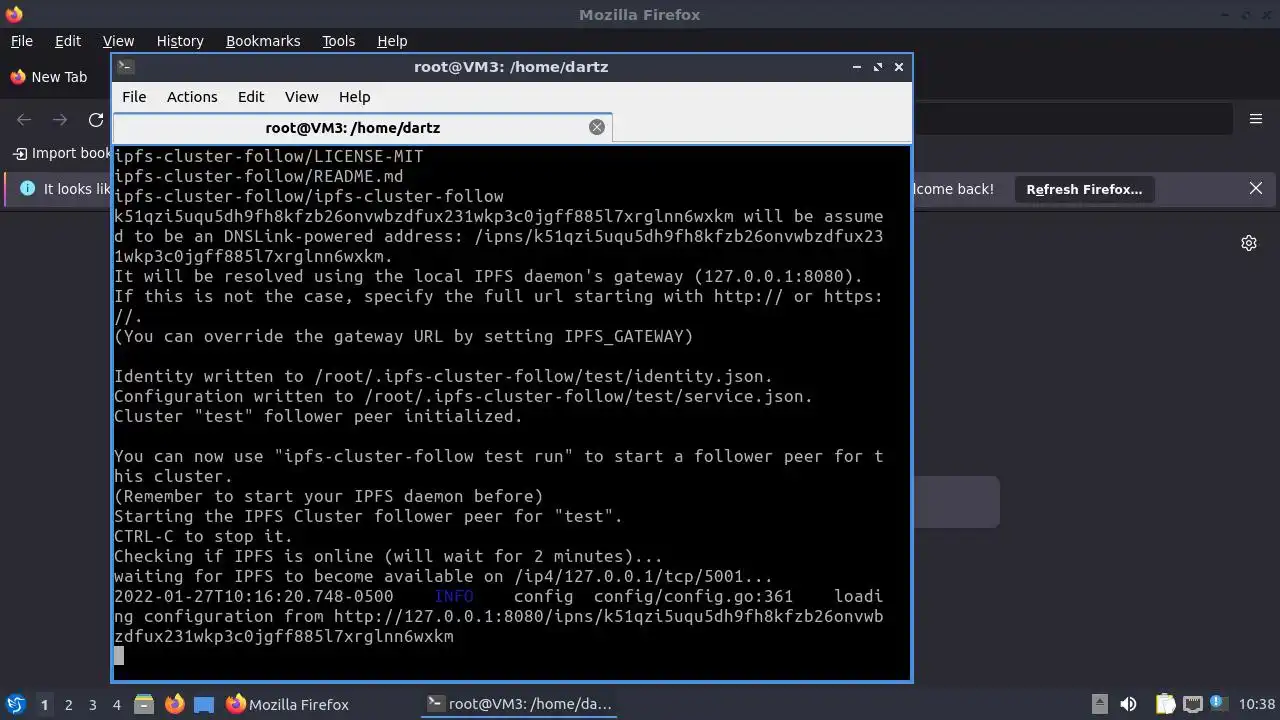Open new tab personalize gear settings
This screenshot has height=720, width=1280.
click(1249, 243)
